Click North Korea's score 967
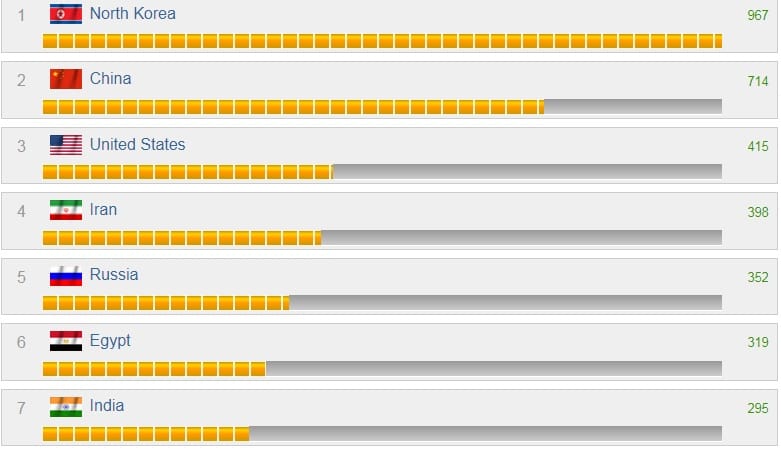781x451 pixels. coord(758,15)
